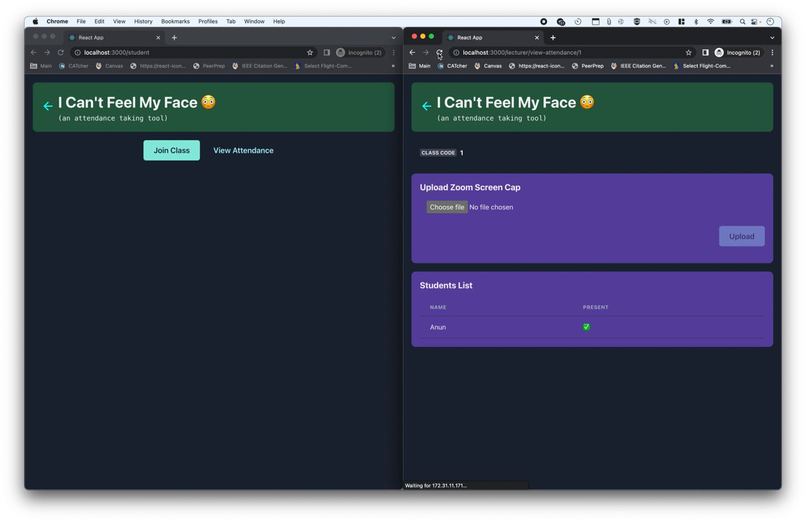Image resolution: width=806 pixels, height=522 pixels.
Task: Show more bookmarks in lecturer window
Action: pyautogui.click(x=772, y=66)
